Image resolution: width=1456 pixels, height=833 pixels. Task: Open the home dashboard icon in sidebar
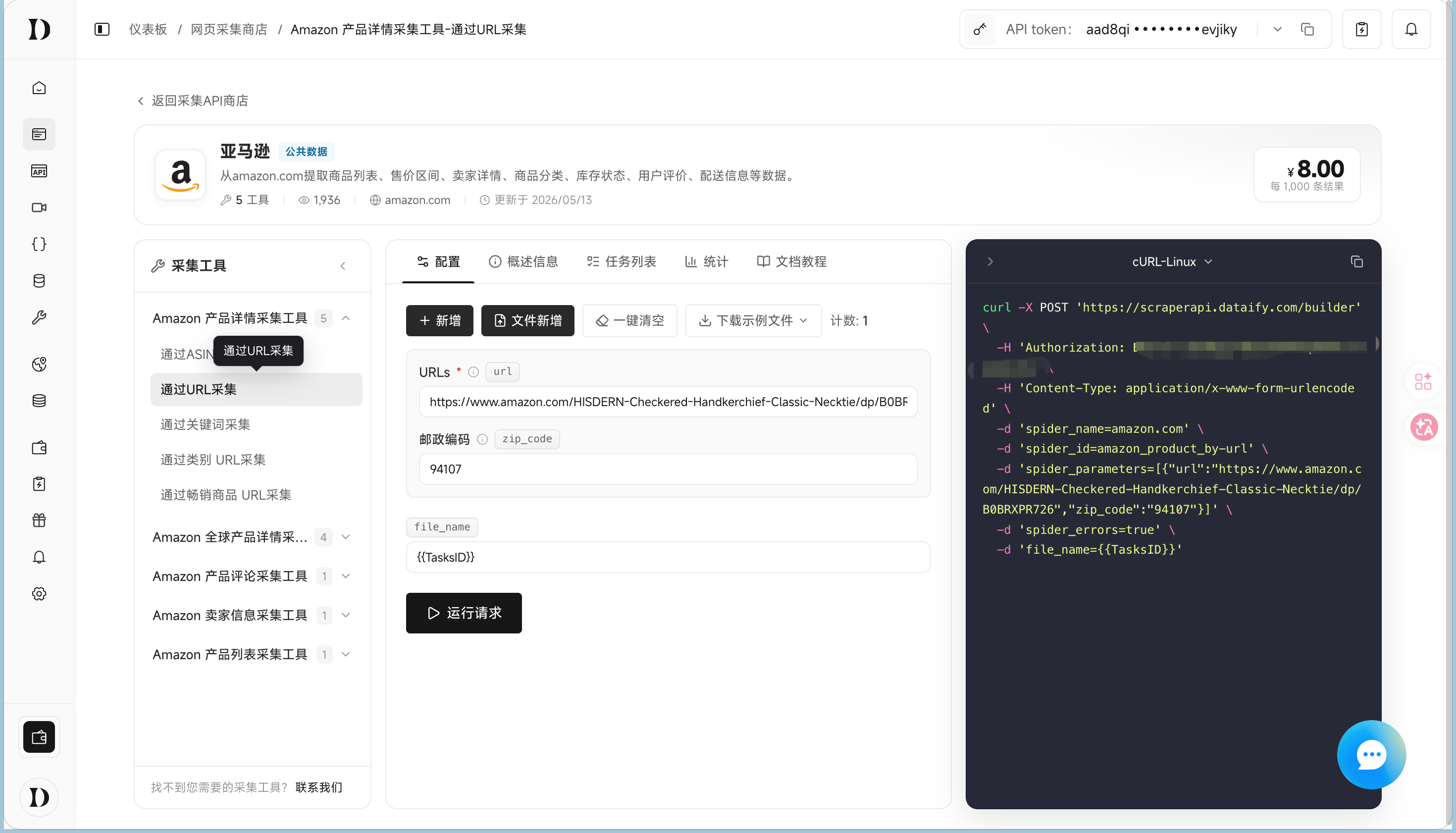tap(39, 88)
